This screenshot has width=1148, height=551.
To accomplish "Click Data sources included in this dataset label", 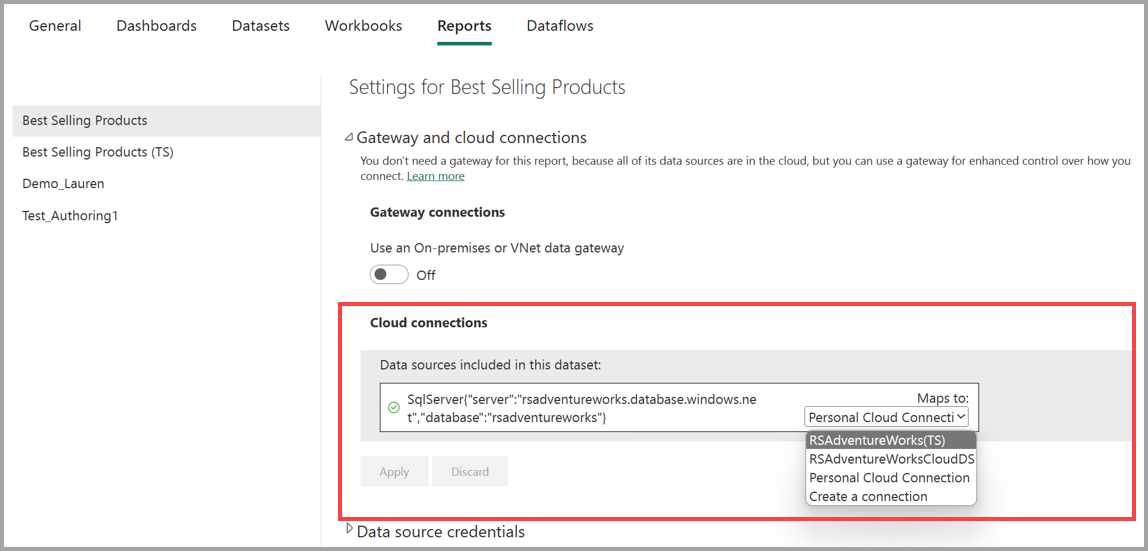I will pyautogui.click(x=491, y=364).
